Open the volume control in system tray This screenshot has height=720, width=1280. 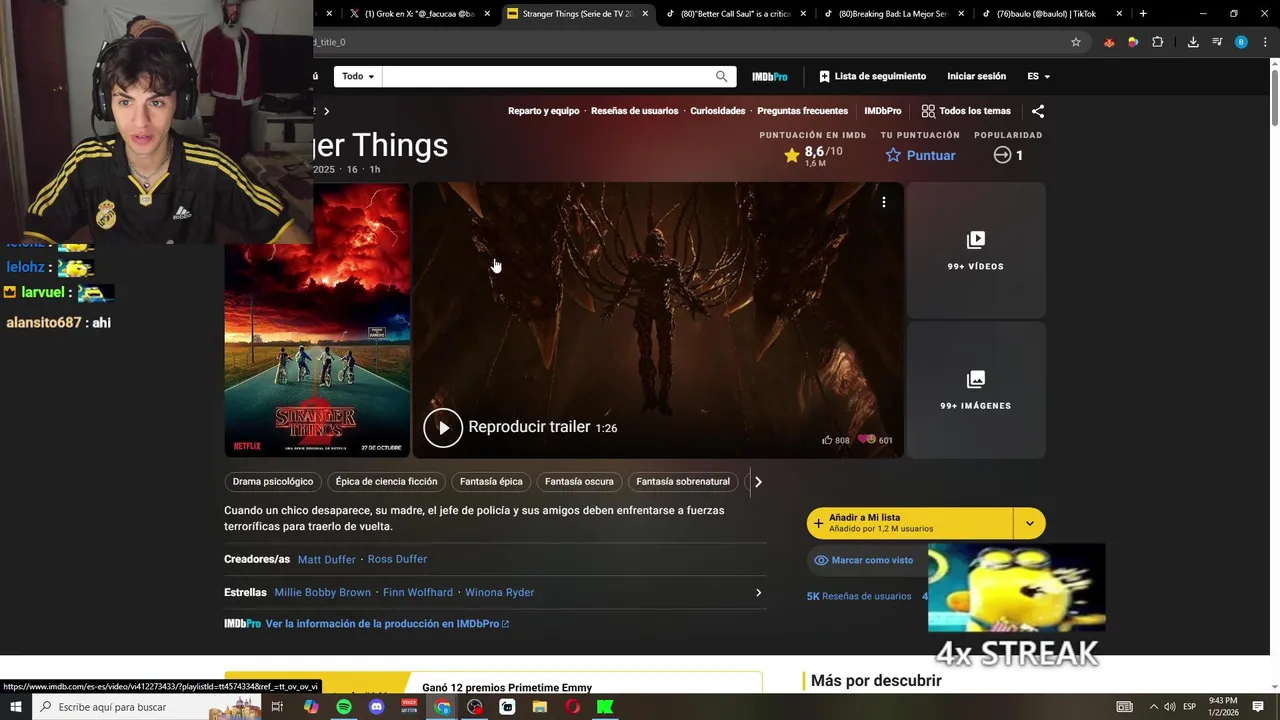(x=1170, y=707)
